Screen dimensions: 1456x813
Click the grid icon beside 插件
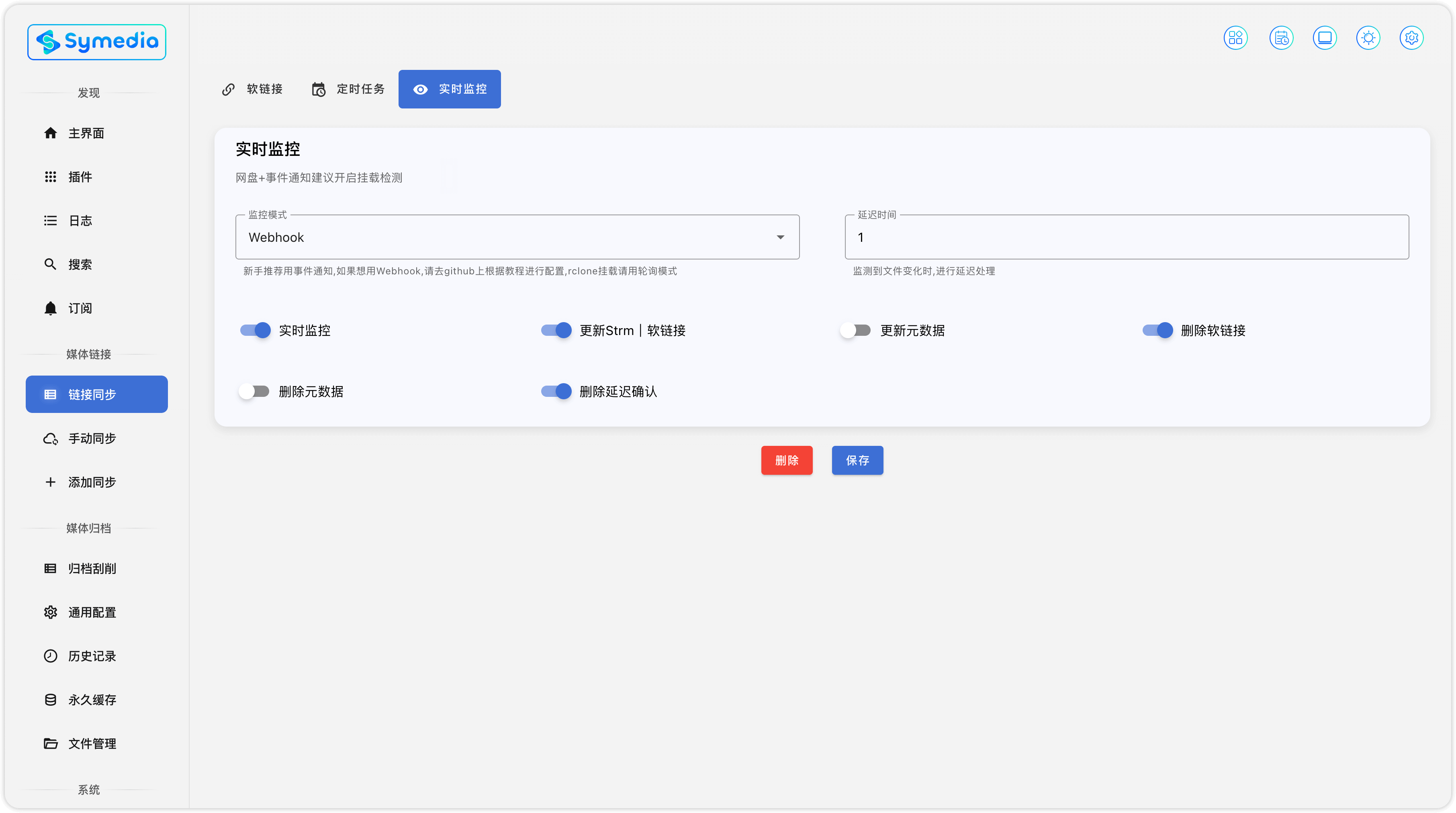pyautogui.click(x=50, y=177)
